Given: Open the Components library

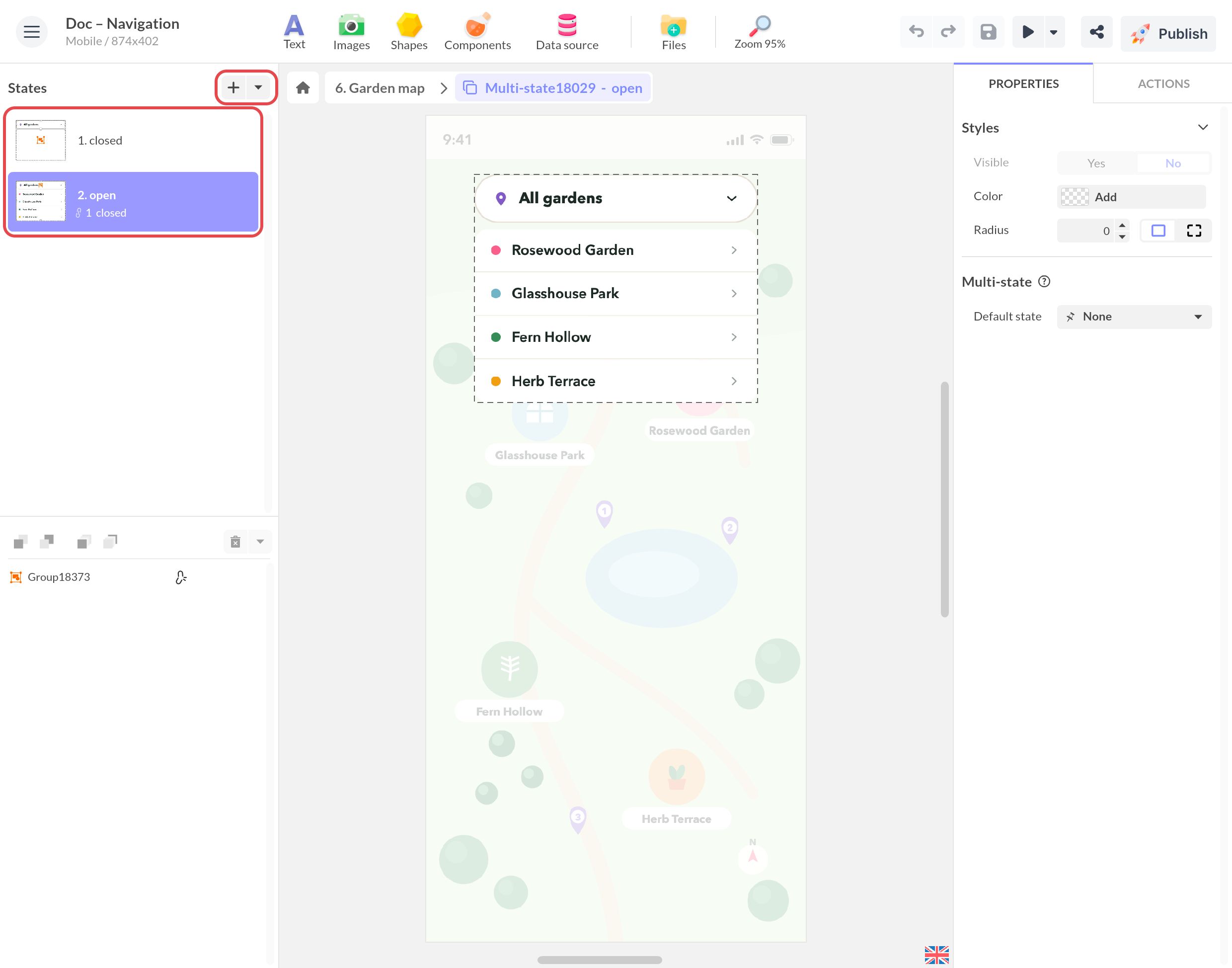Looking at the screenshot, I should click(477, 32).
